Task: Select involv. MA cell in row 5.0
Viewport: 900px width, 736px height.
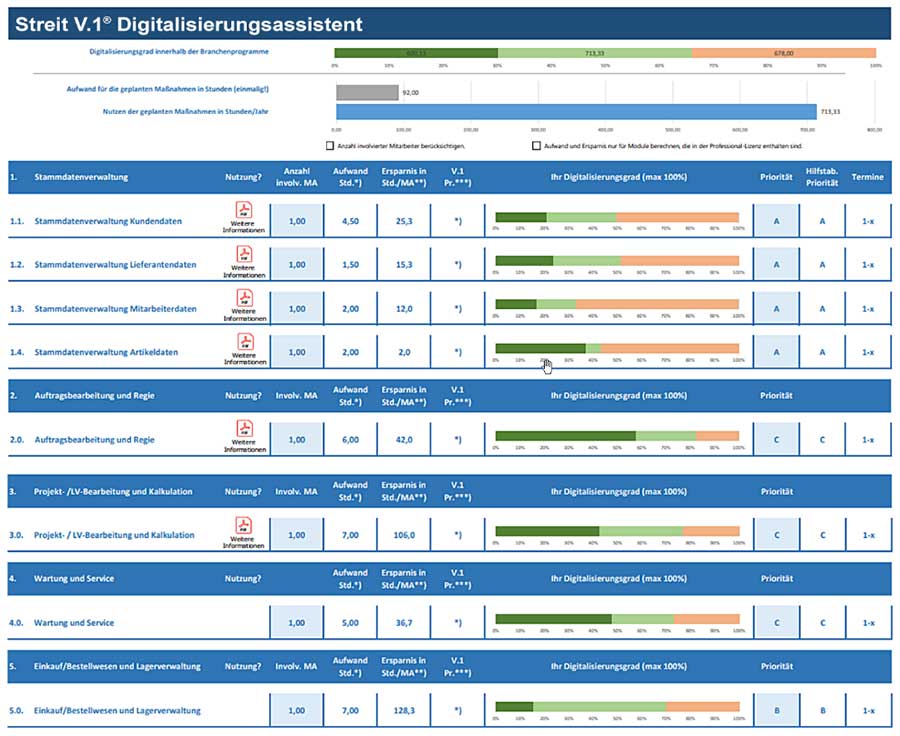Action: coord(297,710)
